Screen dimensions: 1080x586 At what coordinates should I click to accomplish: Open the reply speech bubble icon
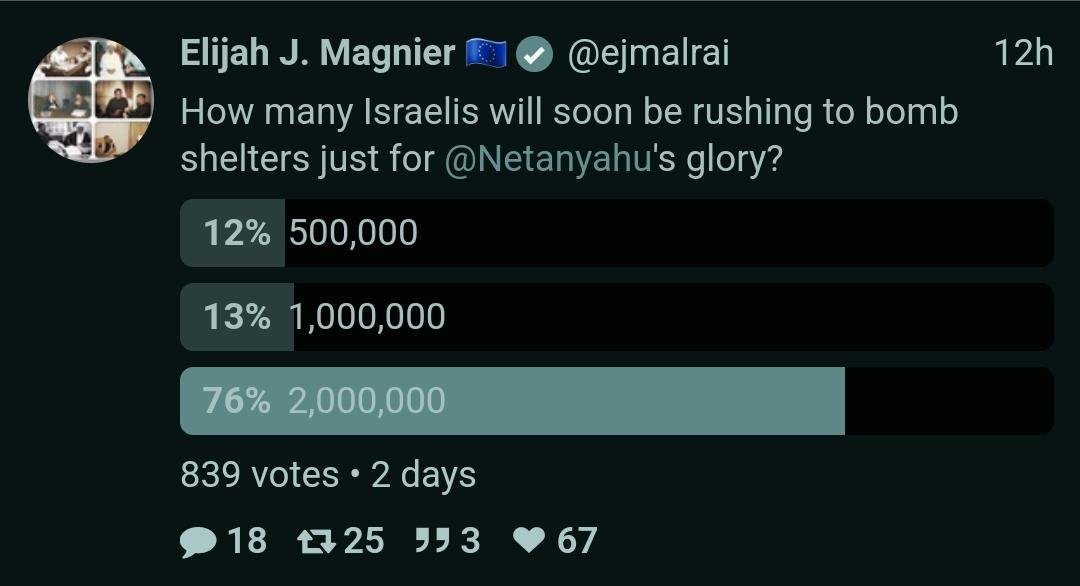[198, 541]
